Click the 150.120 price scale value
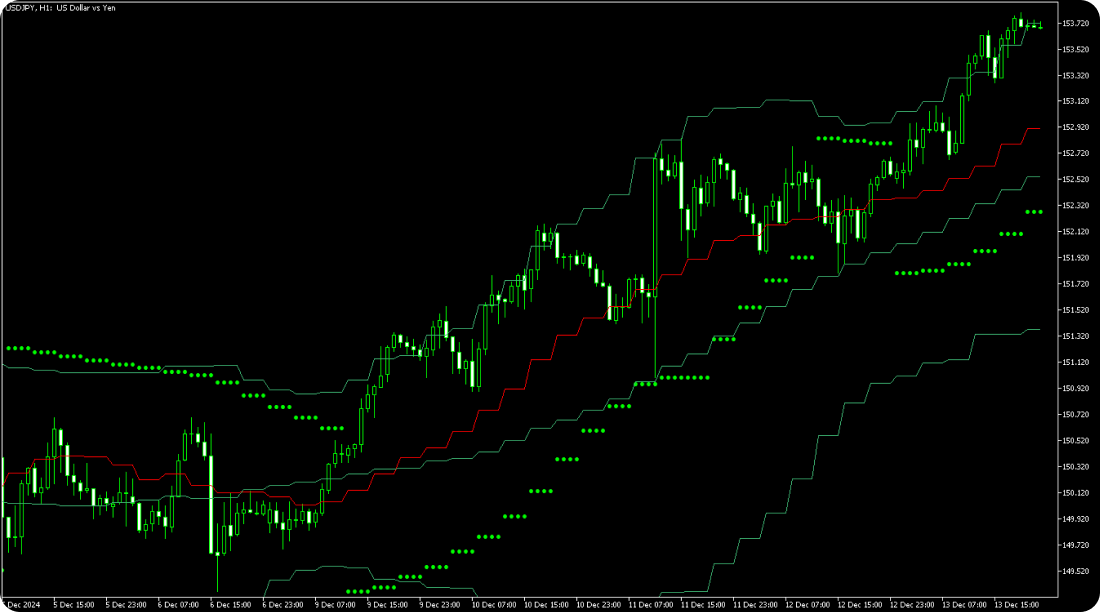The image size is (1100, 612). (x=1075, y=493)
